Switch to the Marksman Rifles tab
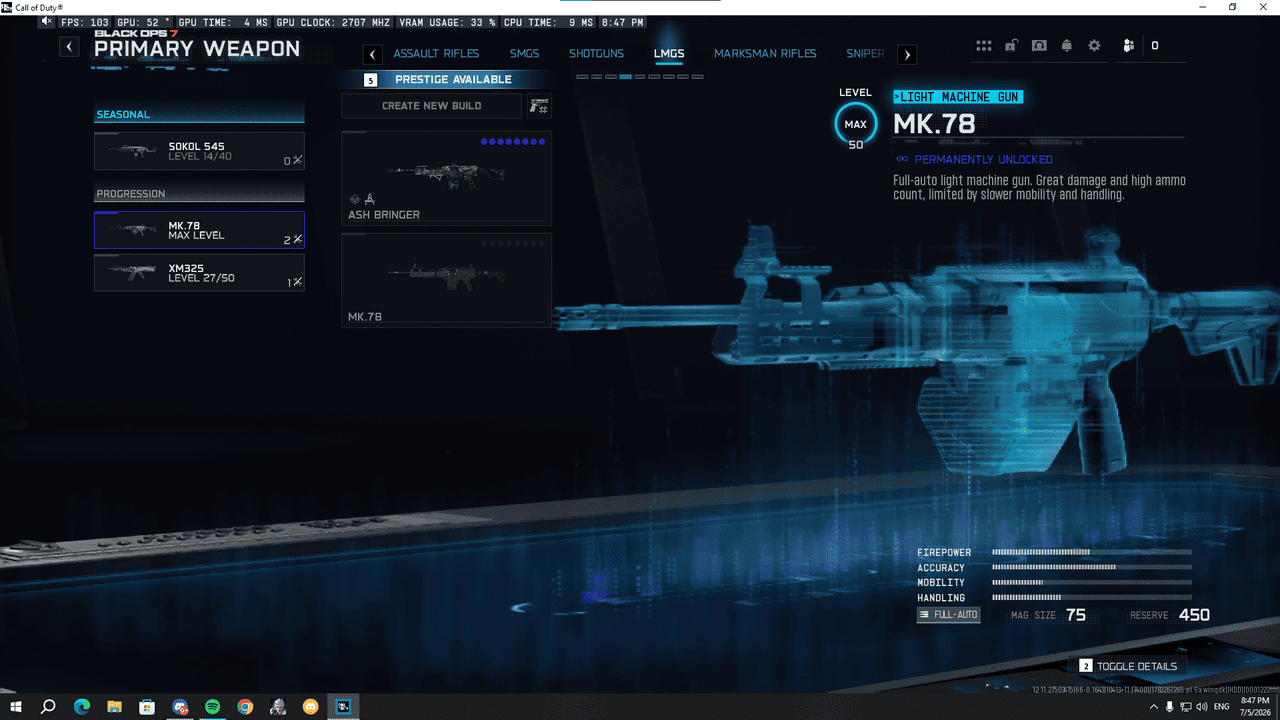 (x=765, y=54)
